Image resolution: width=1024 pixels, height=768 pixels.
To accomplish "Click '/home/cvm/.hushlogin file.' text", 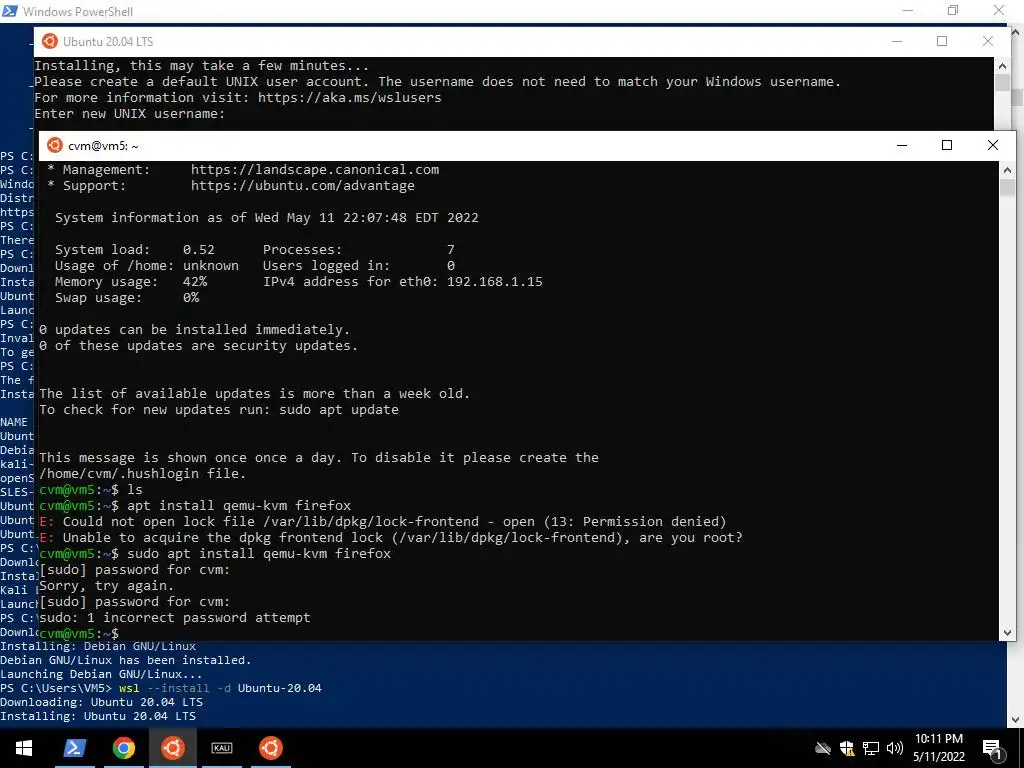I will click(142, 473).
